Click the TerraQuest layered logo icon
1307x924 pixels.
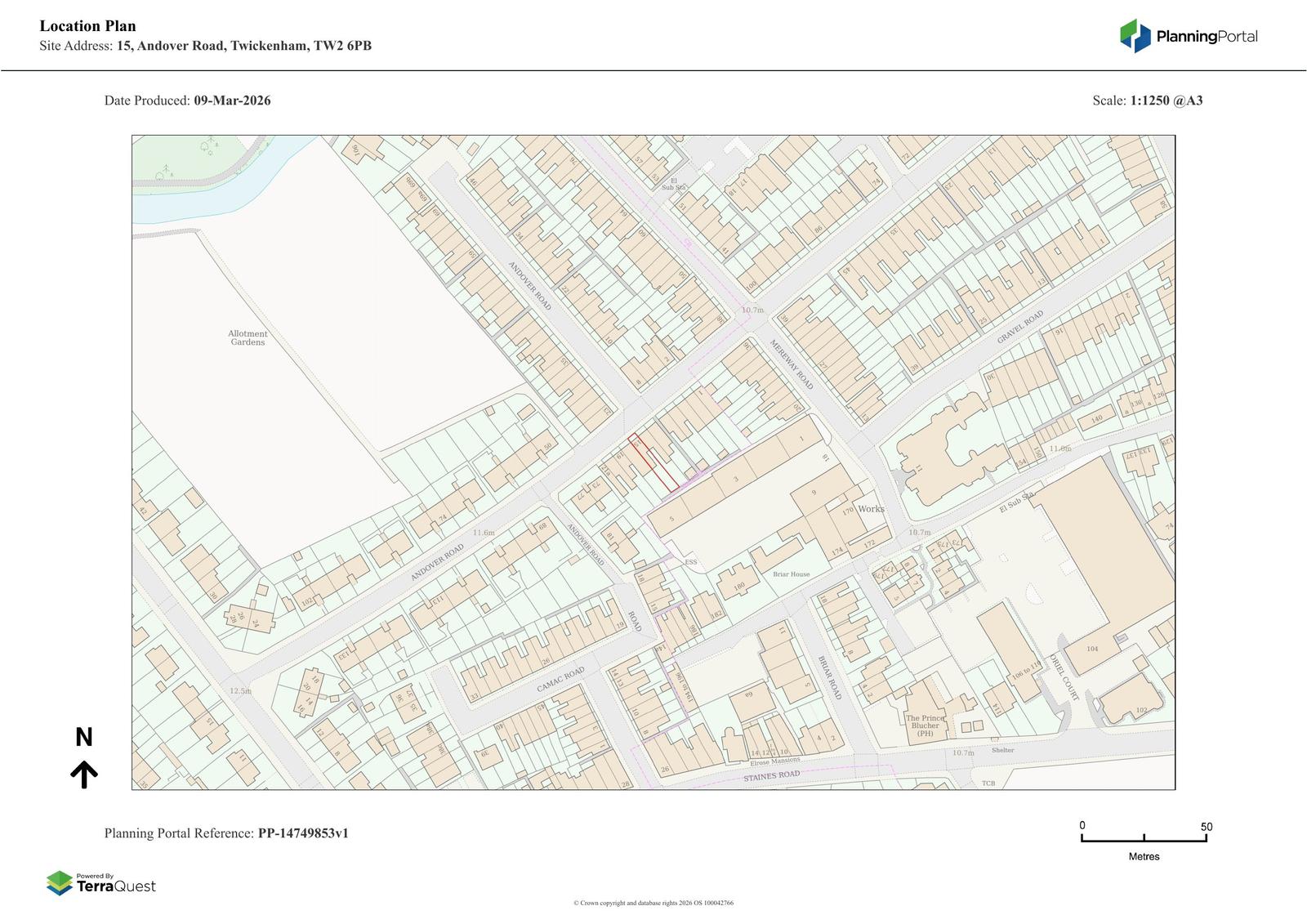59,883
